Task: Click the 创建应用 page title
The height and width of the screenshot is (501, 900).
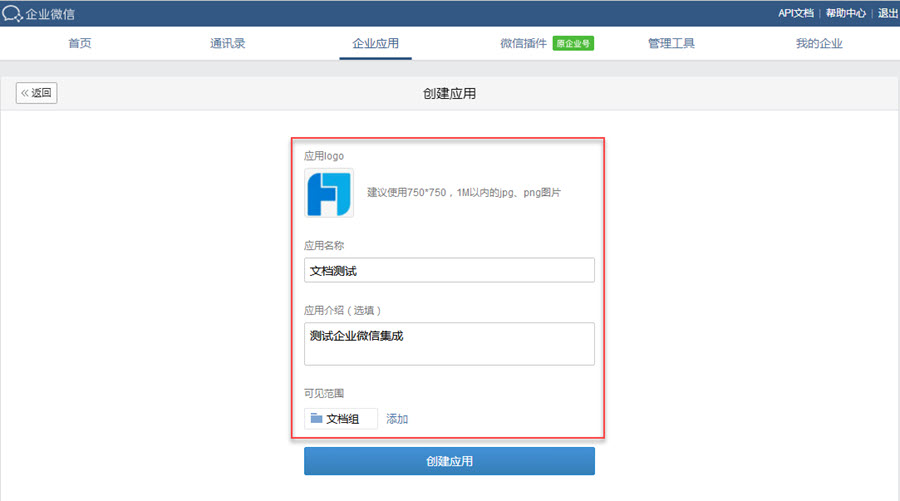Action: [x=449, y=94]
